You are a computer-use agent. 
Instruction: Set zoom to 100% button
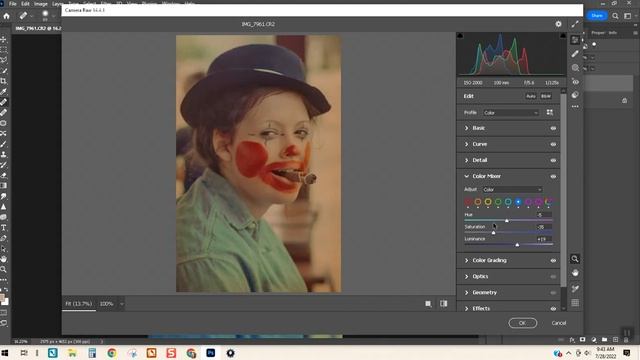[107, 304]
